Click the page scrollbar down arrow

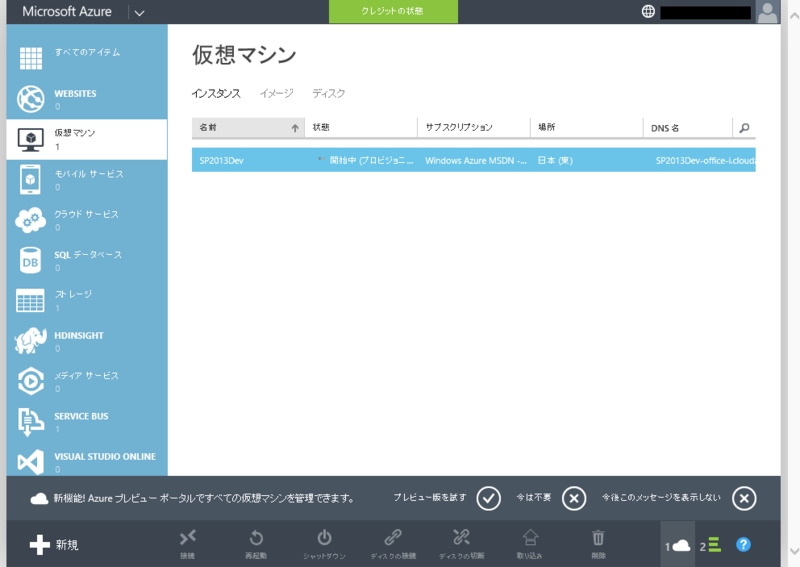point(794,551)
